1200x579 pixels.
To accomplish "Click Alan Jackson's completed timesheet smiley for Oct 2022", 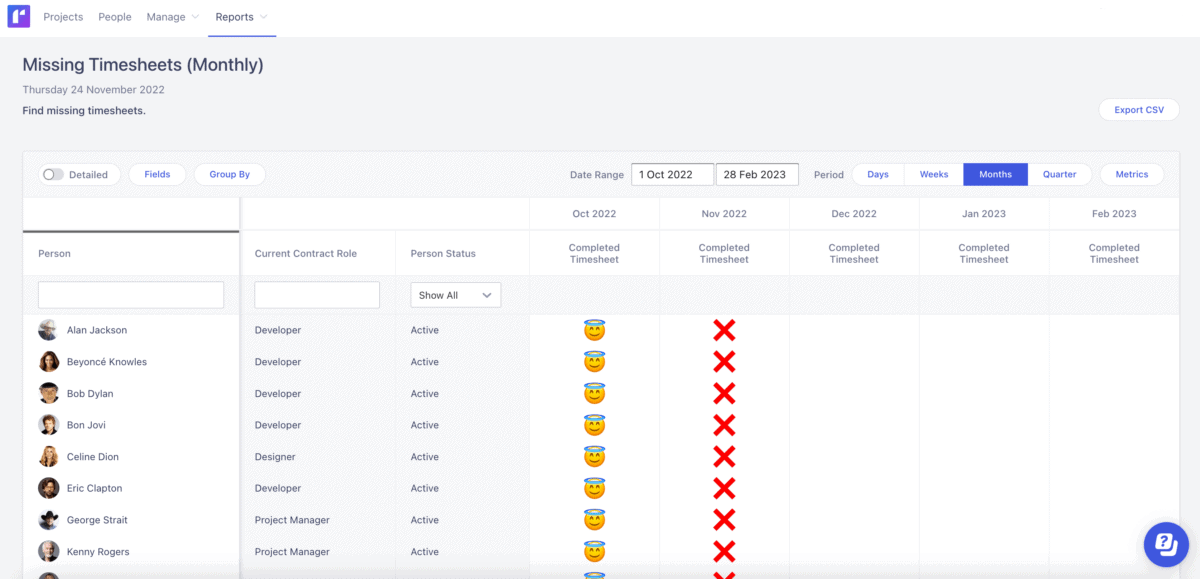I will pyautogui.click(x=594, y=330).
